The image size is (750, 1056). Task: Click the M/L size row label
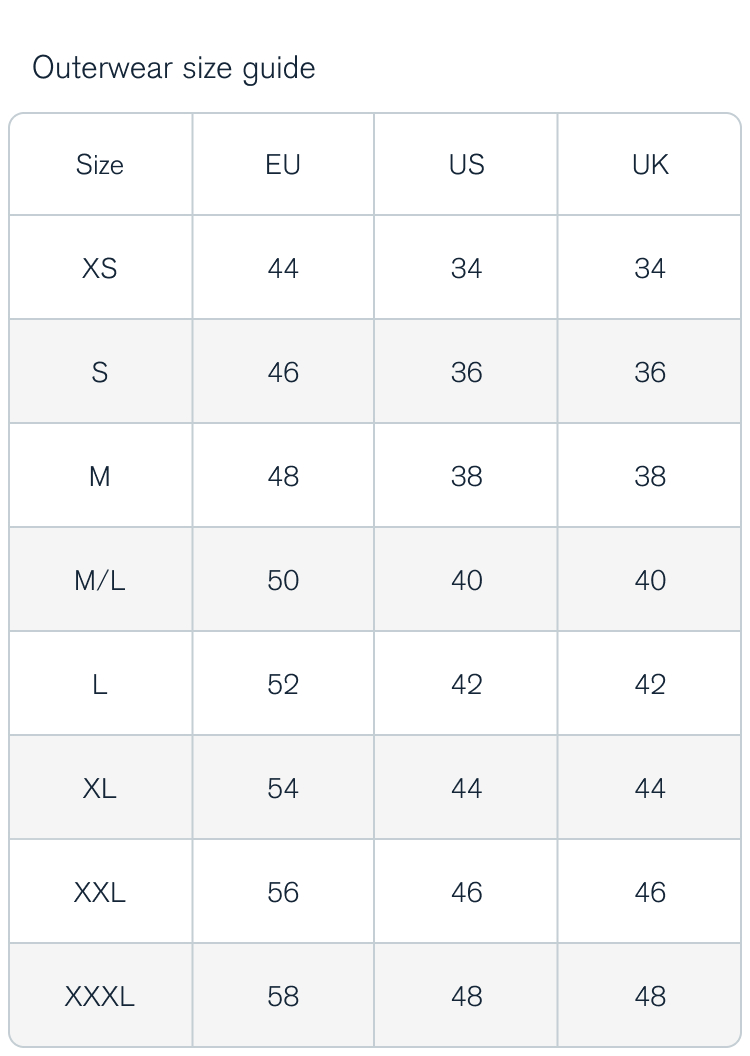click(x=100, y=581)
